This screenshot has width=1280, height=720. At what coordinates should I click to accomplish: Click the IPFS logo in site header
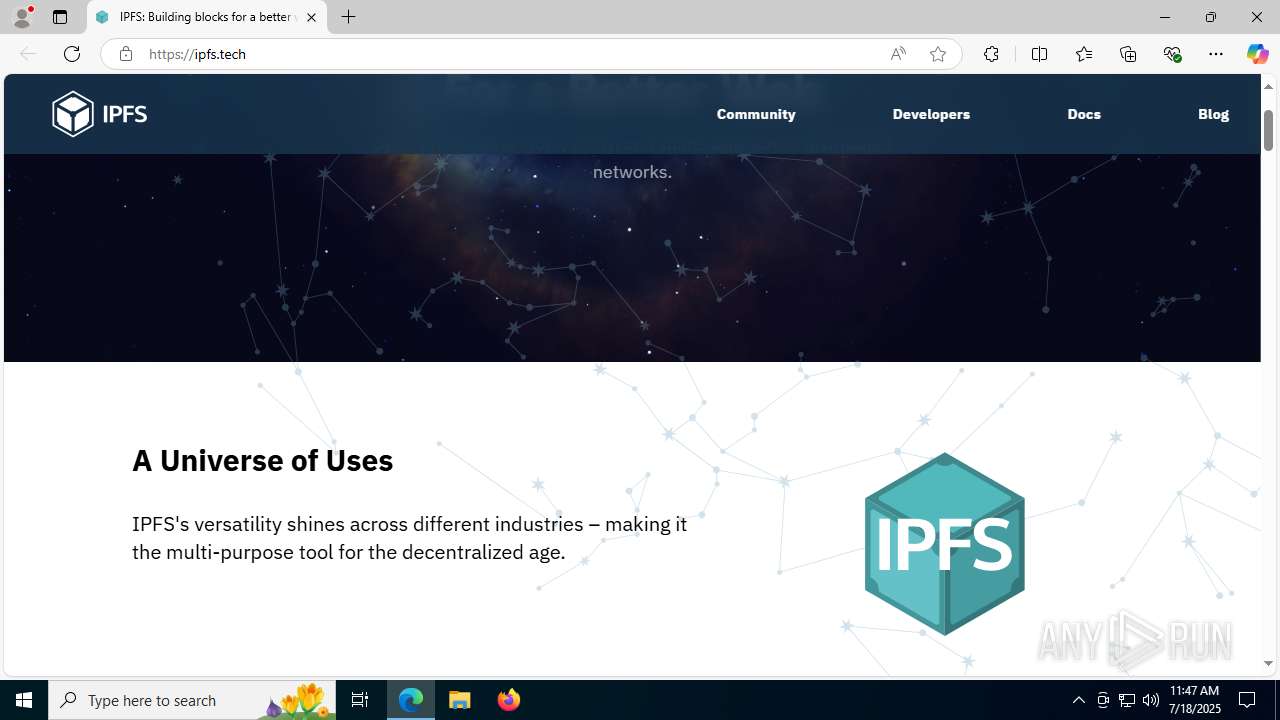pyautogui.click(x=99, y=114)
